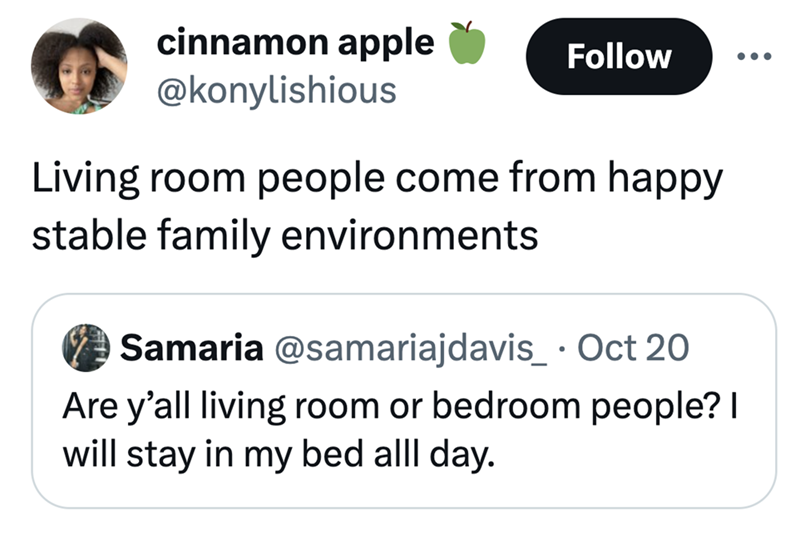
Task: Click the Oct 20 timestamp
Action: pos(634,347)
